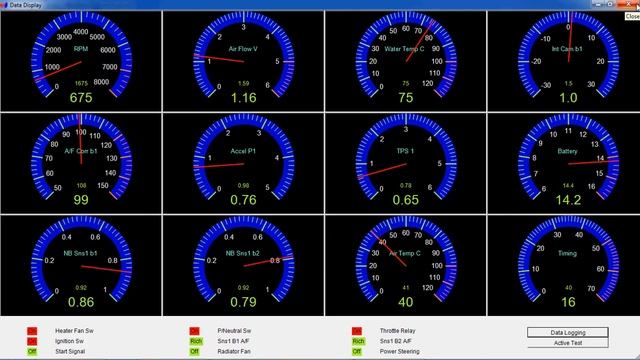Viewport: 640px width, 360px height.
Task: Click the Start Signal label
Action: (70, 351)
